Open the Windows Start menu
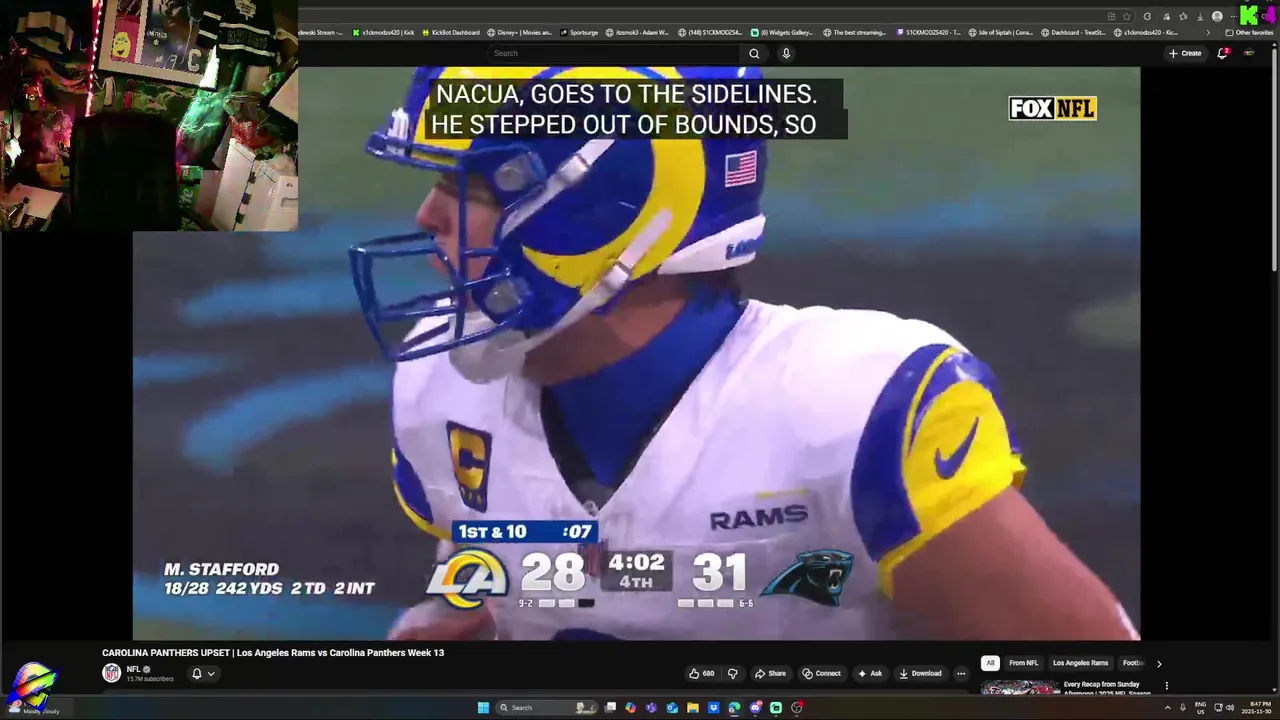 tap(483, 707)
